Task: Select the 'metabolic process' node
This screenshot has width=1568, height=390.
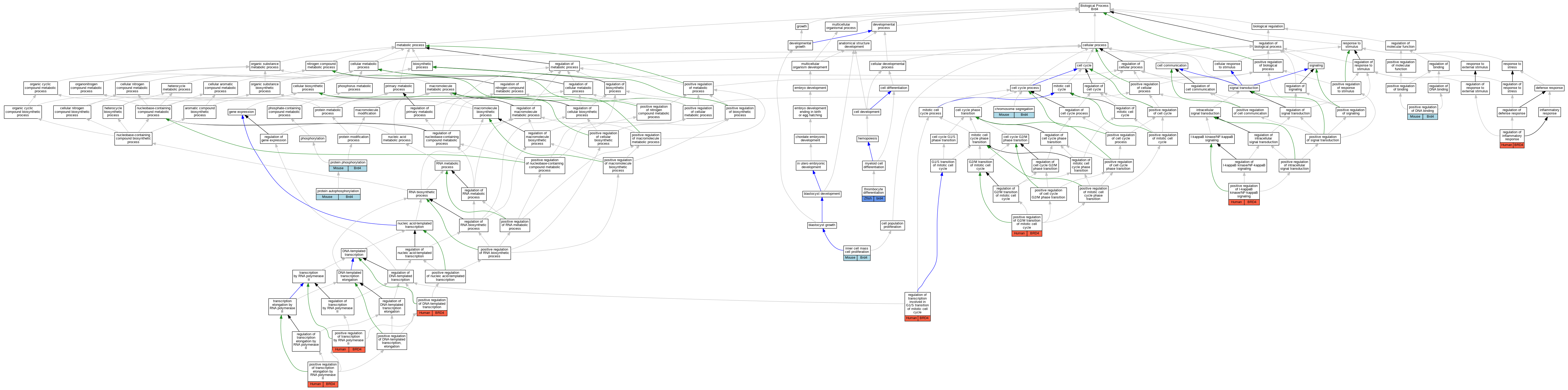Action: coord(410,45)
